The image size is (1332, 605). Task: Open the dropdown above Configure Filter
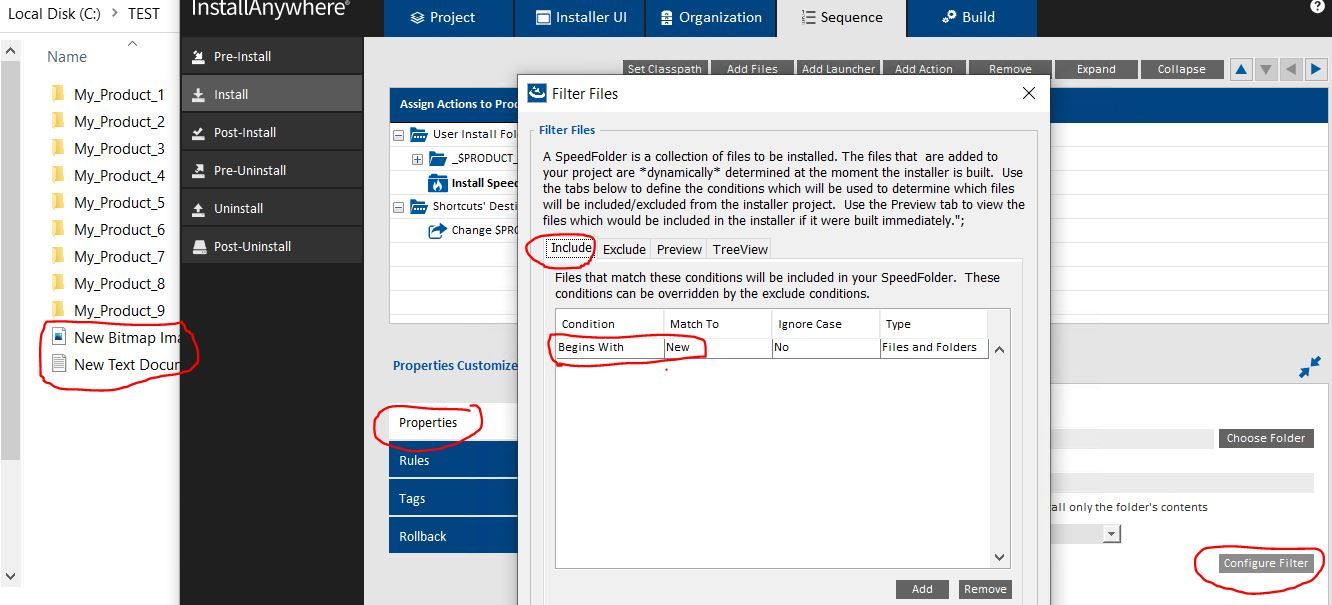[1111, 534]
